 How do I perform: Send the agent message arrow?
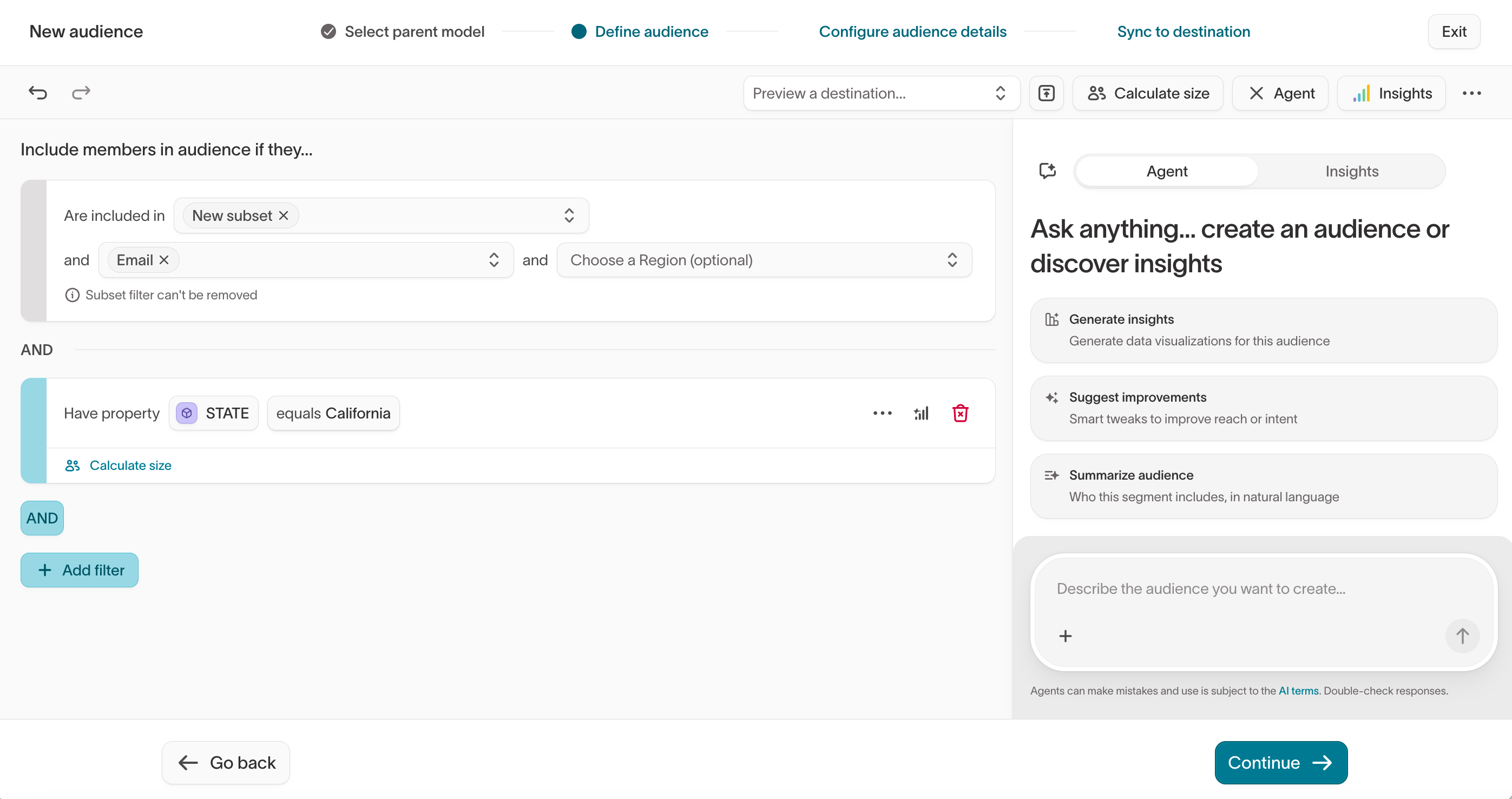coord(1462,636)
